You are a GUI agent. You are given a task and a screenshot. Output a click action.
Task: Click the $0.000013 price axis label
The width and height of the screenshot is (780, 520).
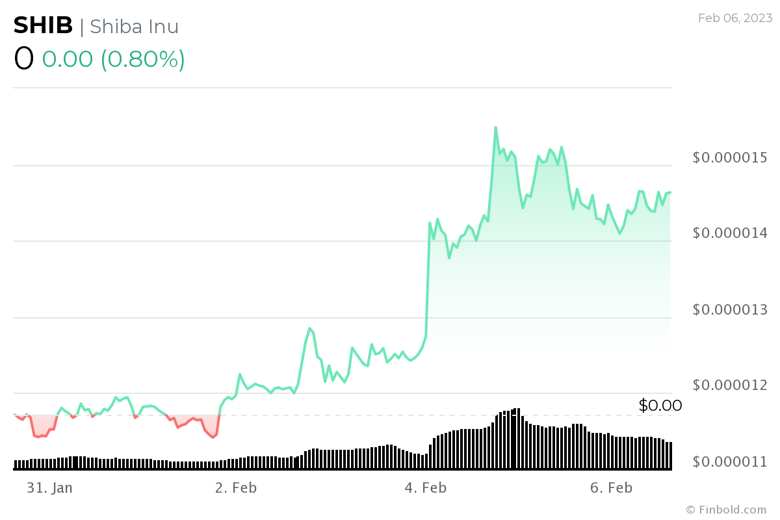[729, 310]
